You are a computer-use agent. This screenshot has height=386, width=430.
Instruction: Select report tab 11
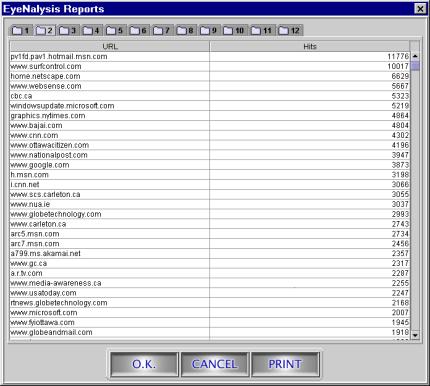(262, 31)
